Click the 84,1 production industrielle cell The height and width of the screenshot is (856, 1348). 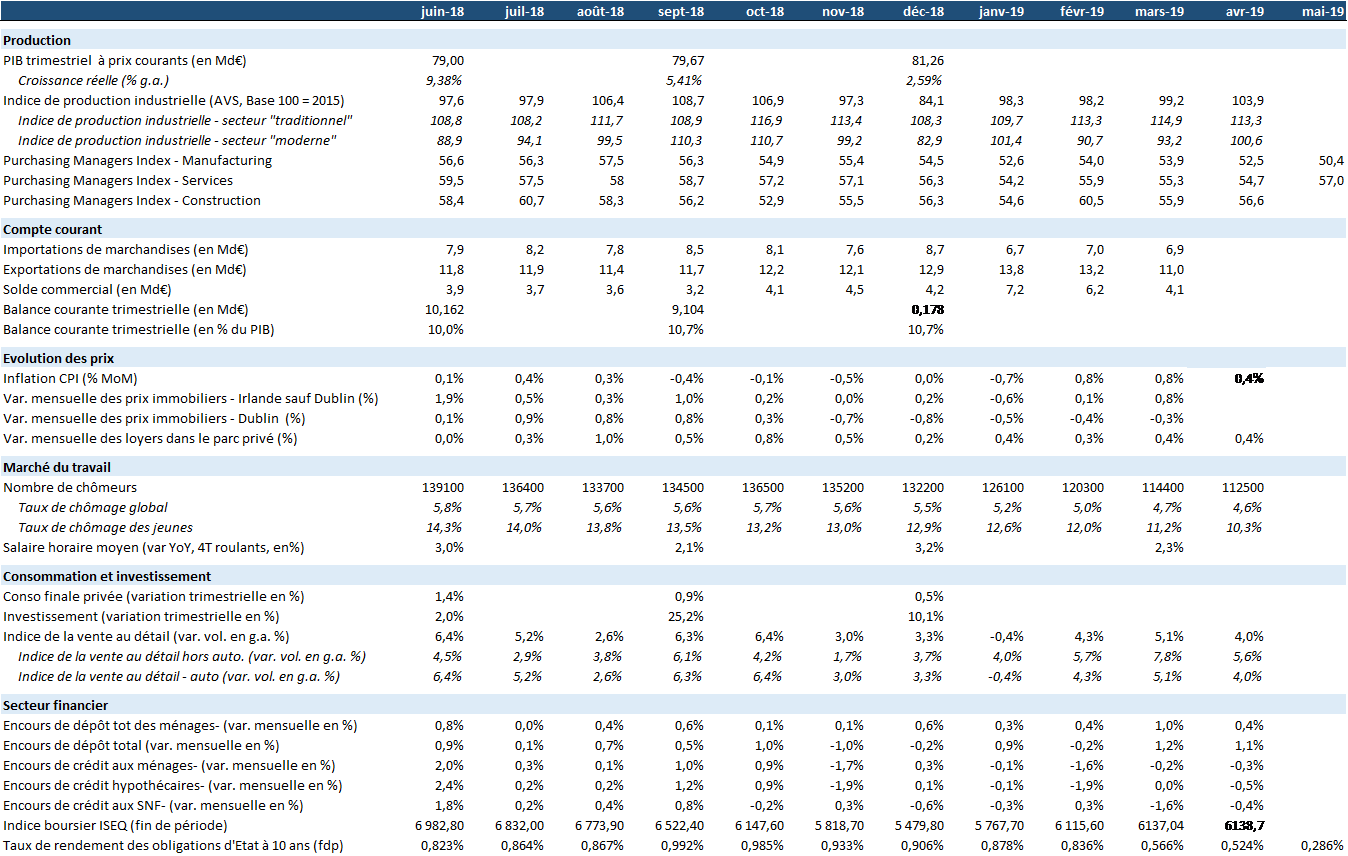[x=932, y=101]
